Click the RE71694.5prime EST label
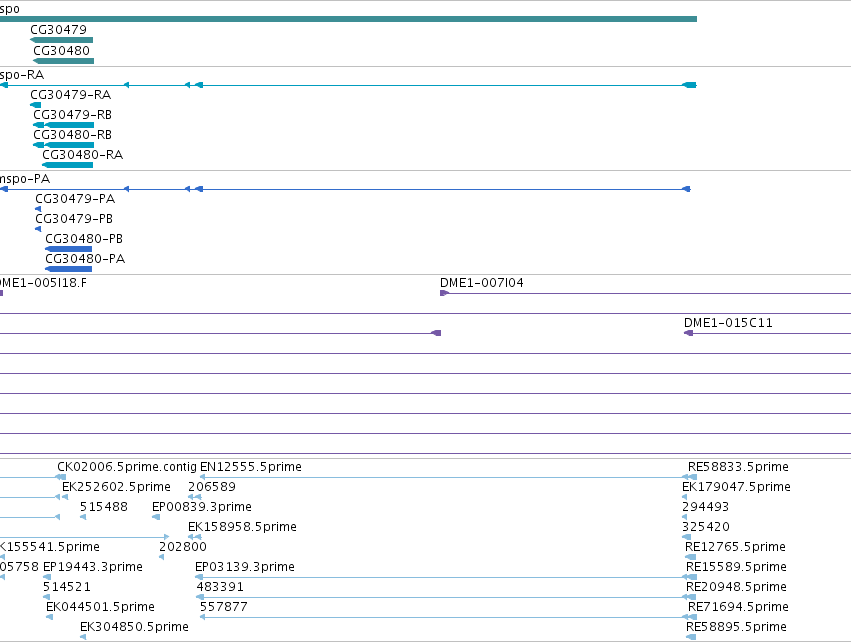Screen dimensions: 851x642 tap(738, 607)
